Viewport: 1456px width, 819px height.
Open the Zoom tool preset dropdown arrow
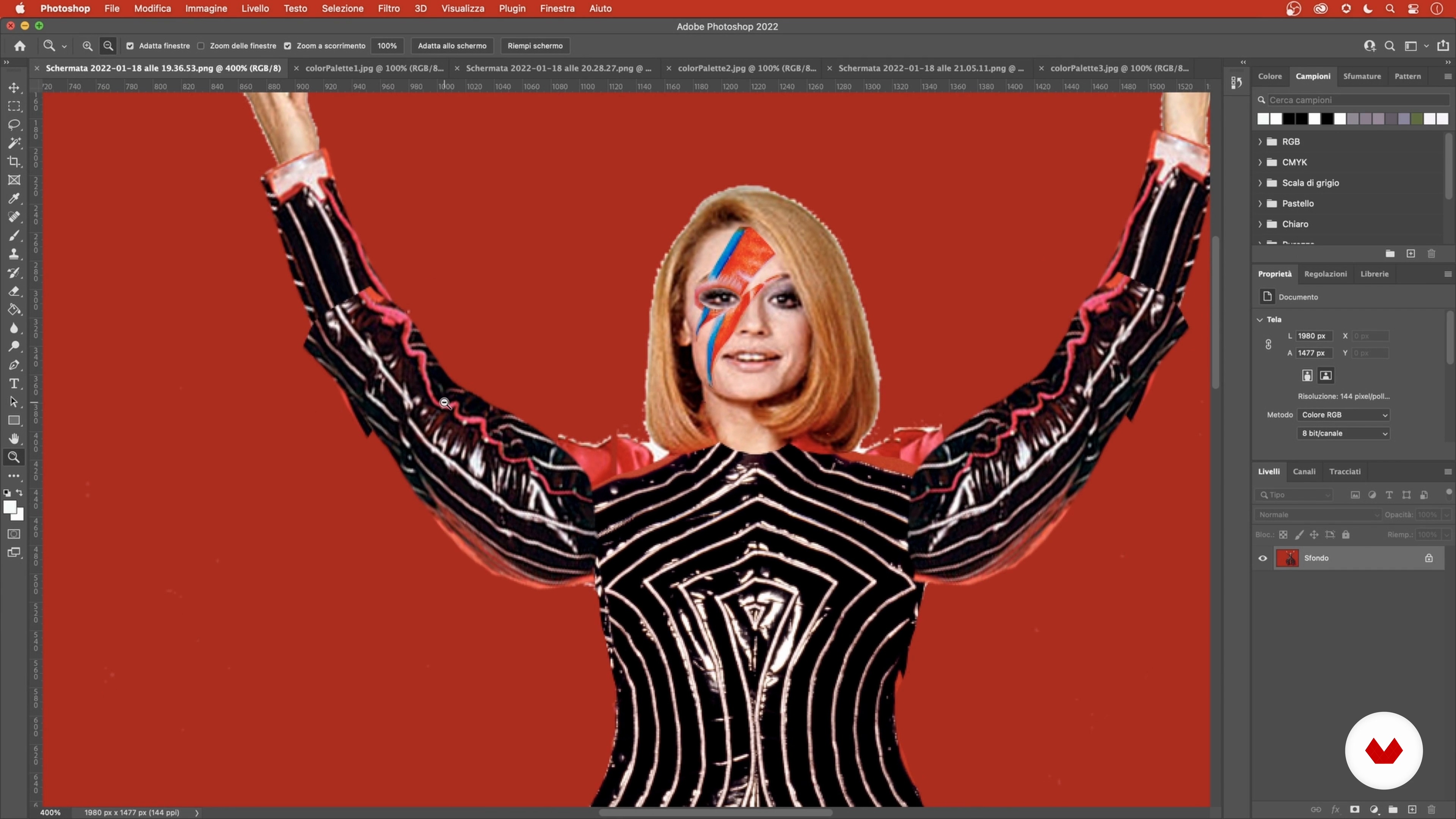point(64,46)
